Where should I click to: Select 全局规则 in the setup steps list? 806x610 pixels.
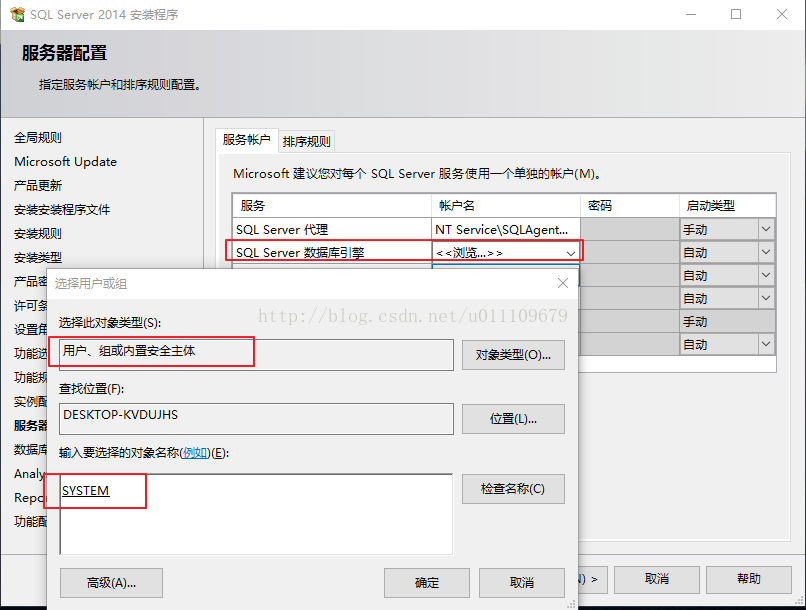coord(38,138)
